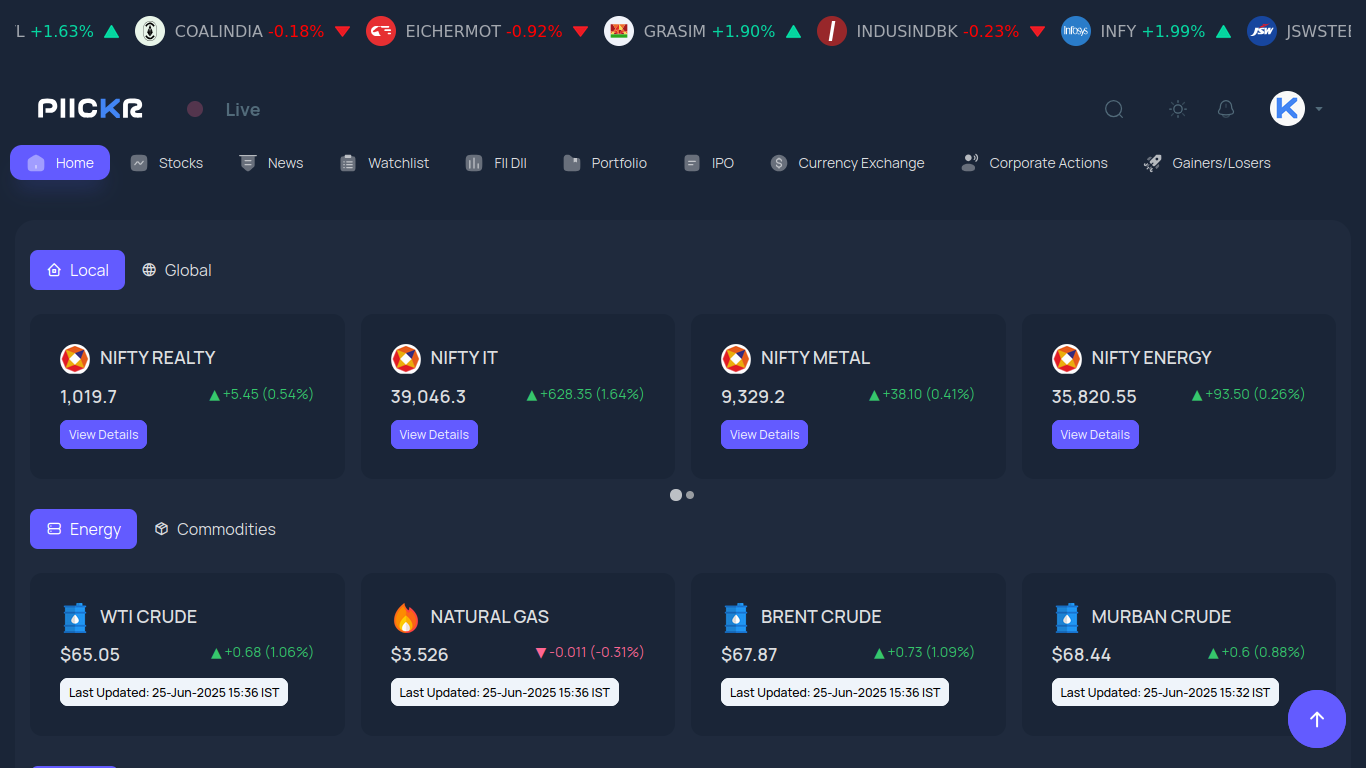Select the Local markets toggle

(x=77, y=270)
